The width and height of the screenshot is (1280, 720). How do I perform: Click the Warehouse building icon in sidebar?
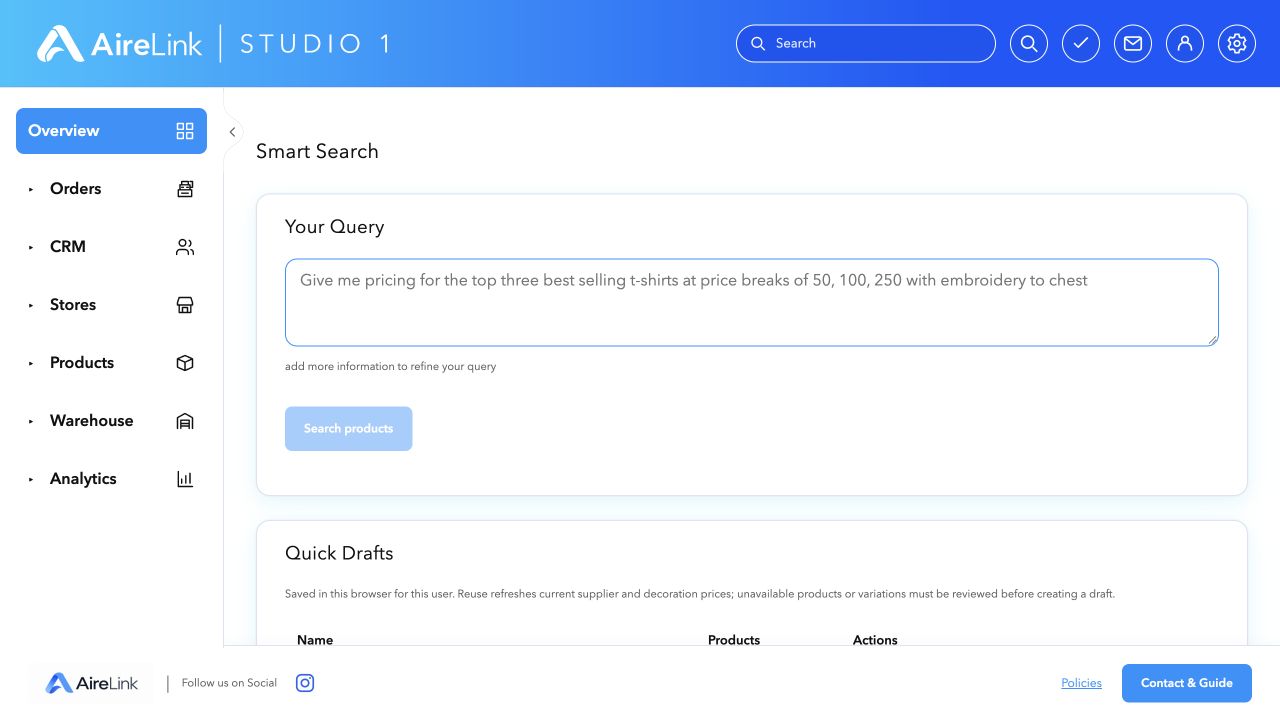coord(185,421)
